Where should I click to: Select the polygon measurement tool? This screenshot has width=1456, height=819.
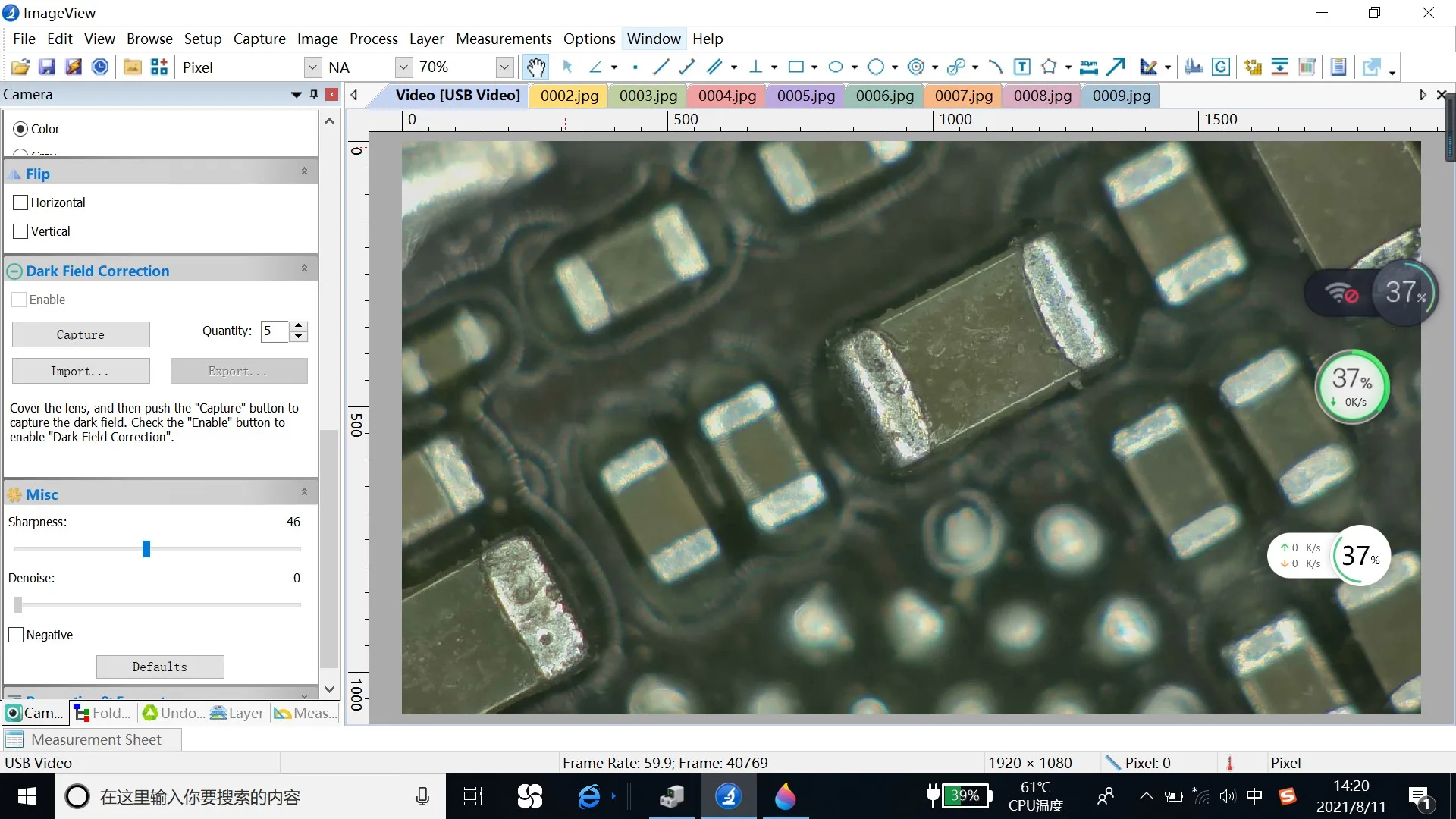pyautogui.click(x=1049, y=67)
